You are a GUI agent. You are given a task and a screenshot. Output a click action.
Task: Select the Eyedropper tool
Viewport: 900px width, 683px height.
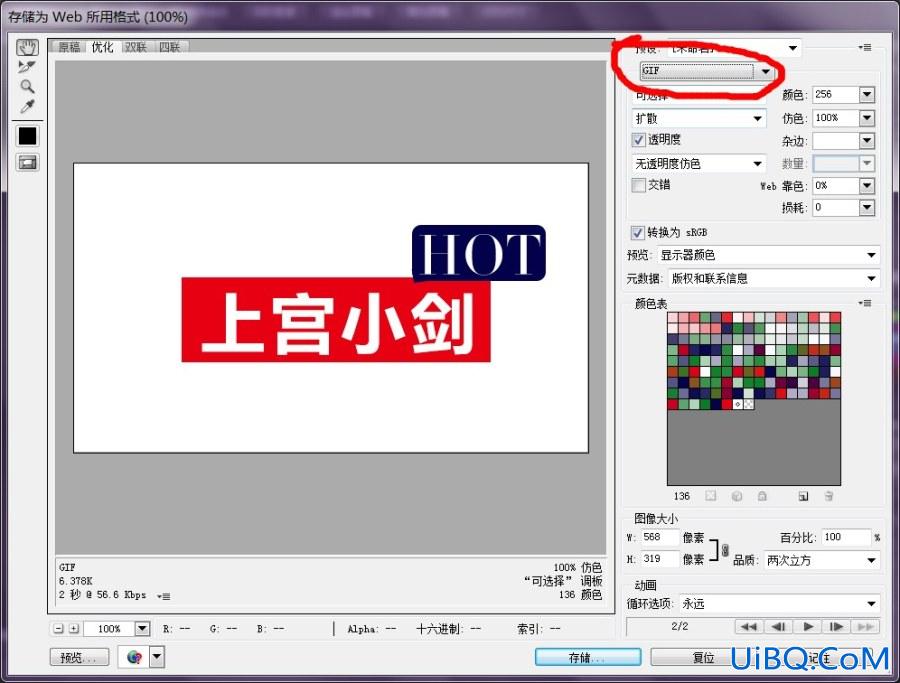tap(27, 106)
